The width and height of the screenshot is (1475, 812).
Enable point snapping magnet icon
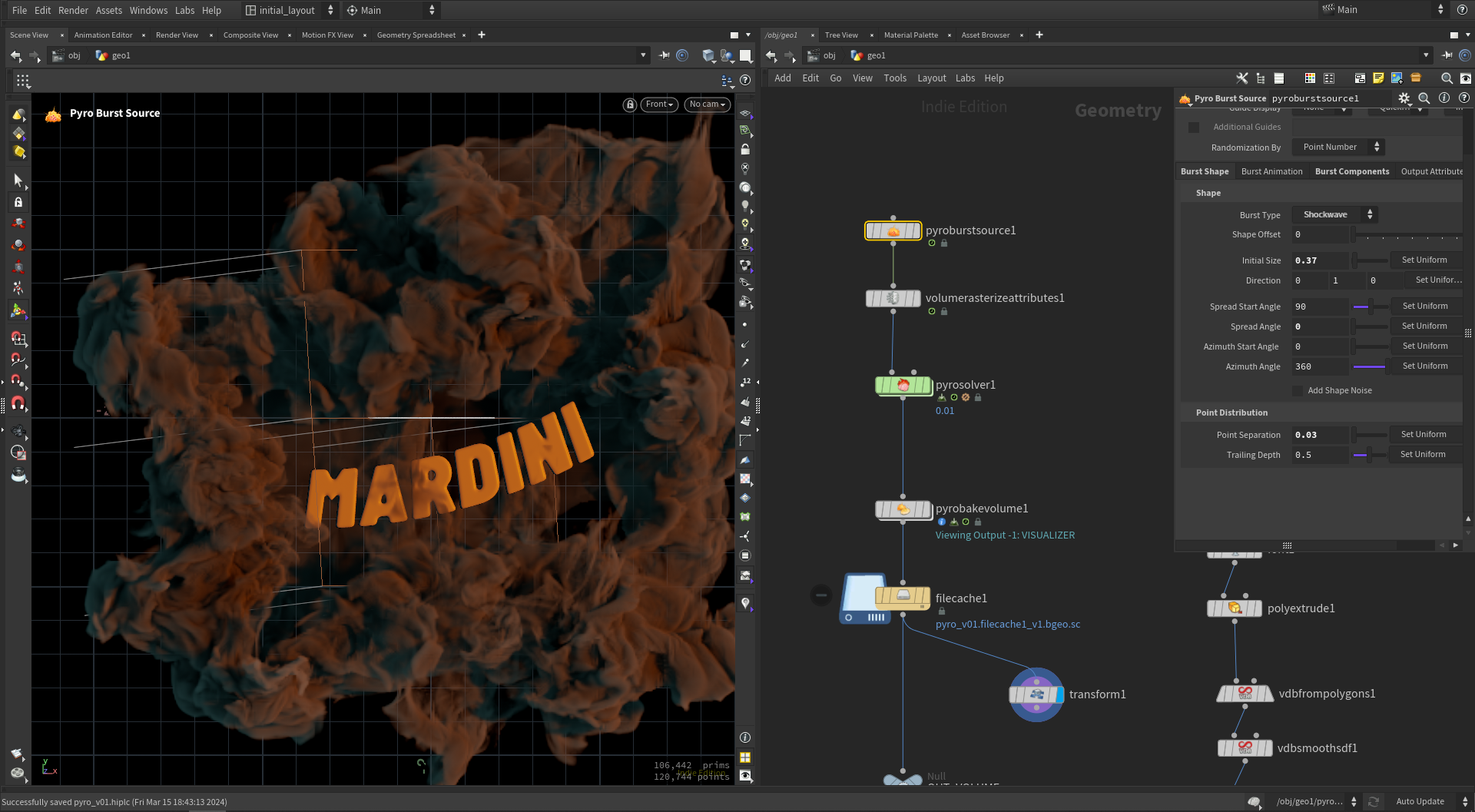(18, 382)
